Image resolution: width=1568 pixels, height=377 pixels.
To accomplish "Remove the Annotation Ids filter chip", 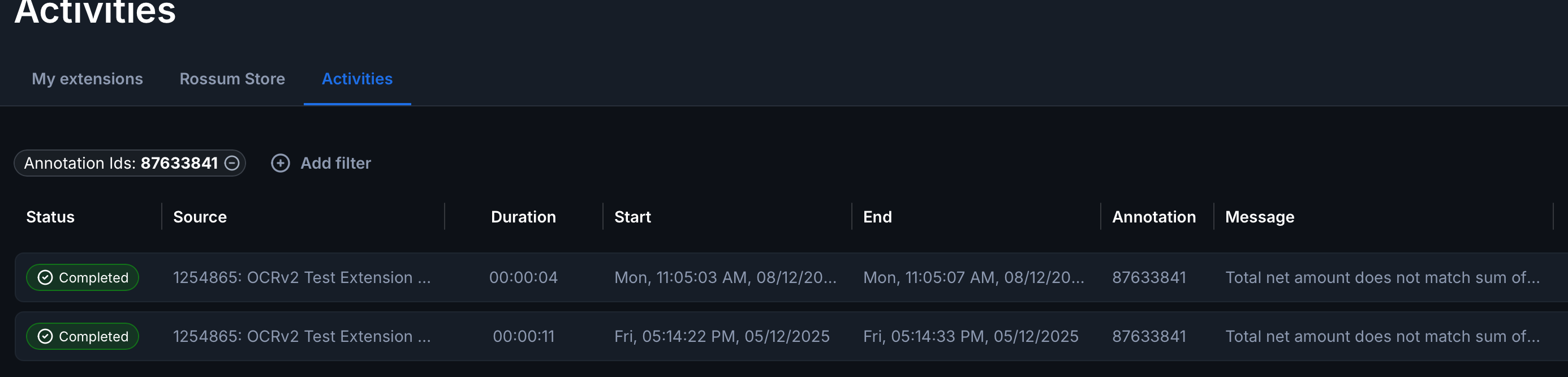I will [x=232, y=163].
